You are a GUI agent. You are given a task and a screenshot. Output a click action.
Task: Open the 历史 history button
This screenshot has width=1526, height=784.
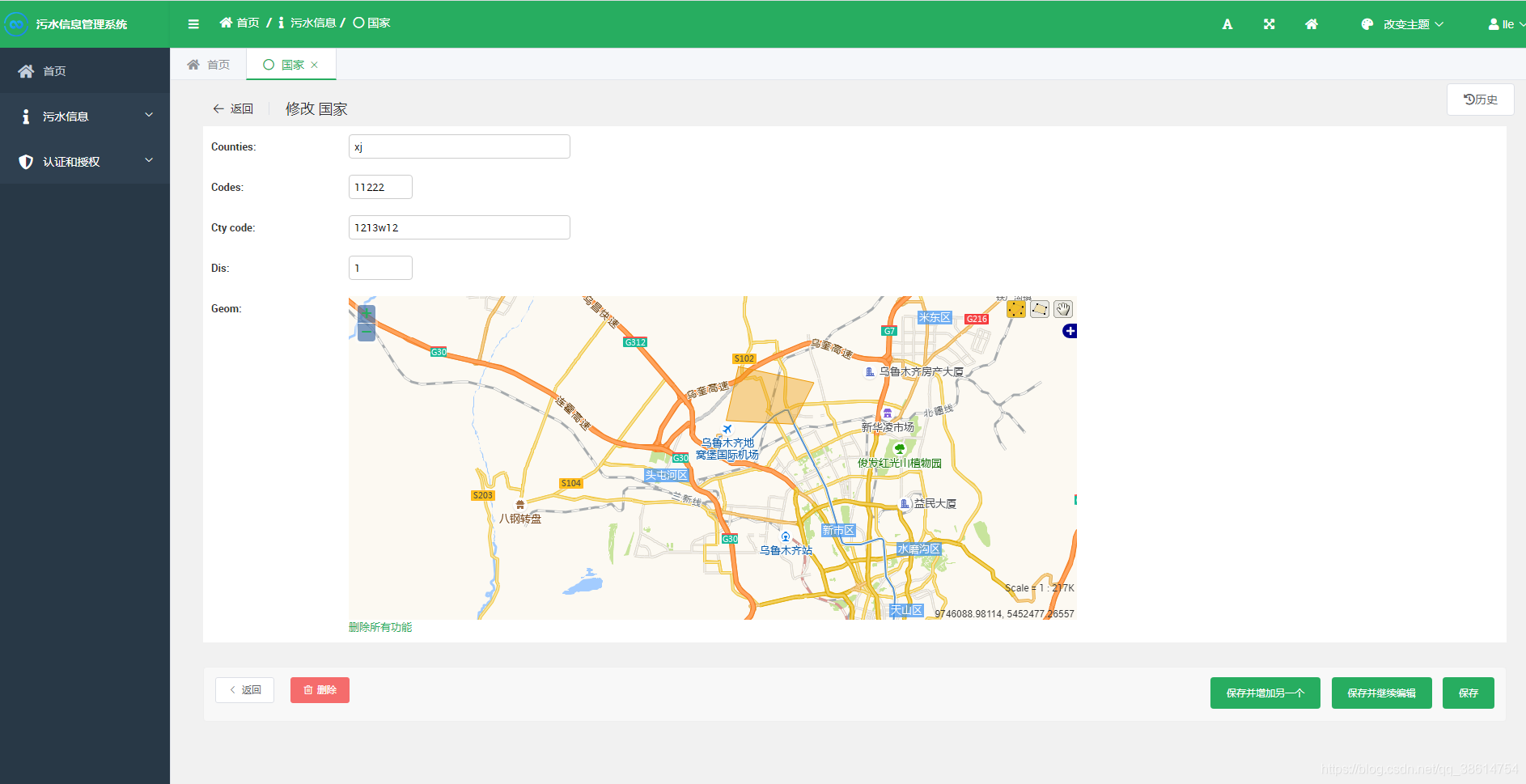tap(1480, 100)
